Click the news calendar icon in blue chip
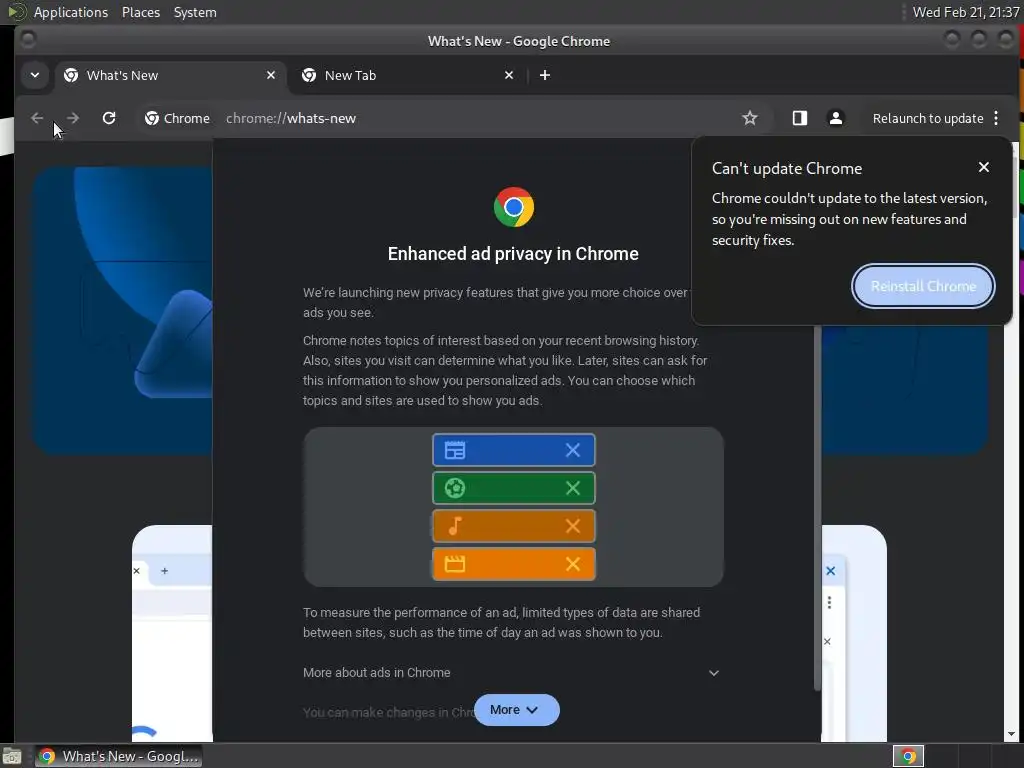 point(455,450)
